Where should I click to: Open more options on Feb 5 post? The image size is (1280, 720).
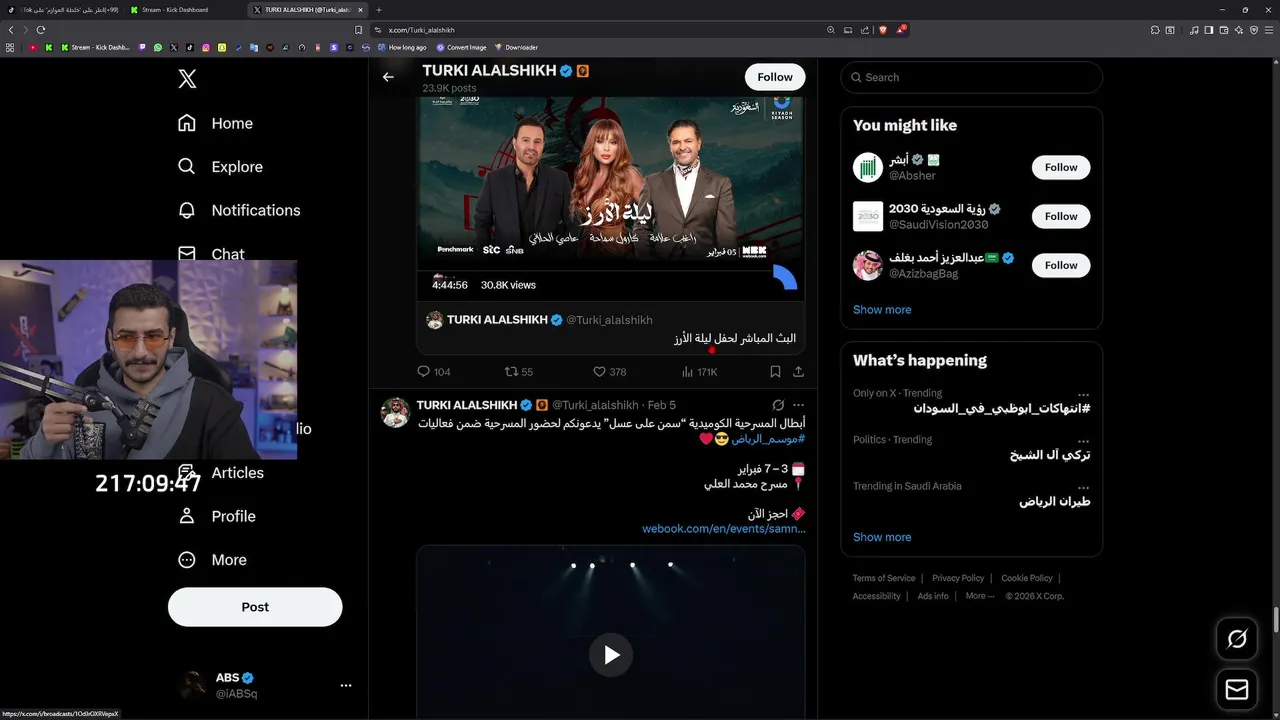tap(799, 405)
